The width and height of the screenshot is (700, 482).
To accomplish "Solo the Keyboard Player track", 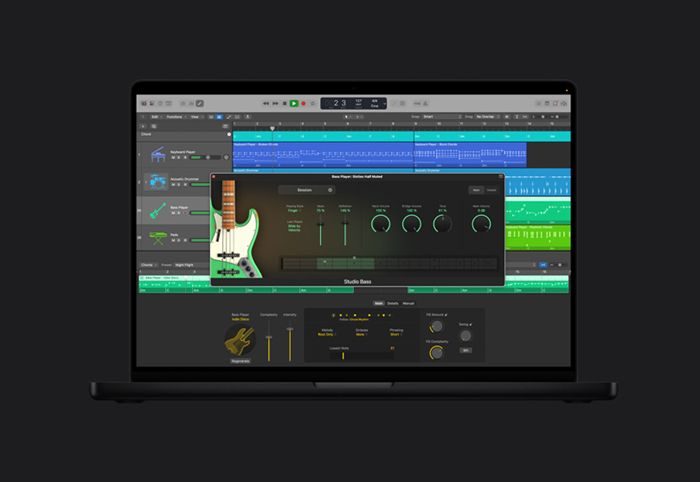I will click(179, 158).
